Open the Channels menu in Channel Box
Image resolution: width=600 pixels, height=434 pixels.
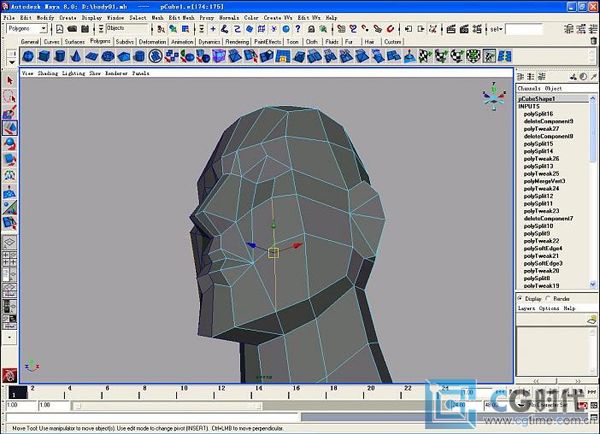pos(529,88)
